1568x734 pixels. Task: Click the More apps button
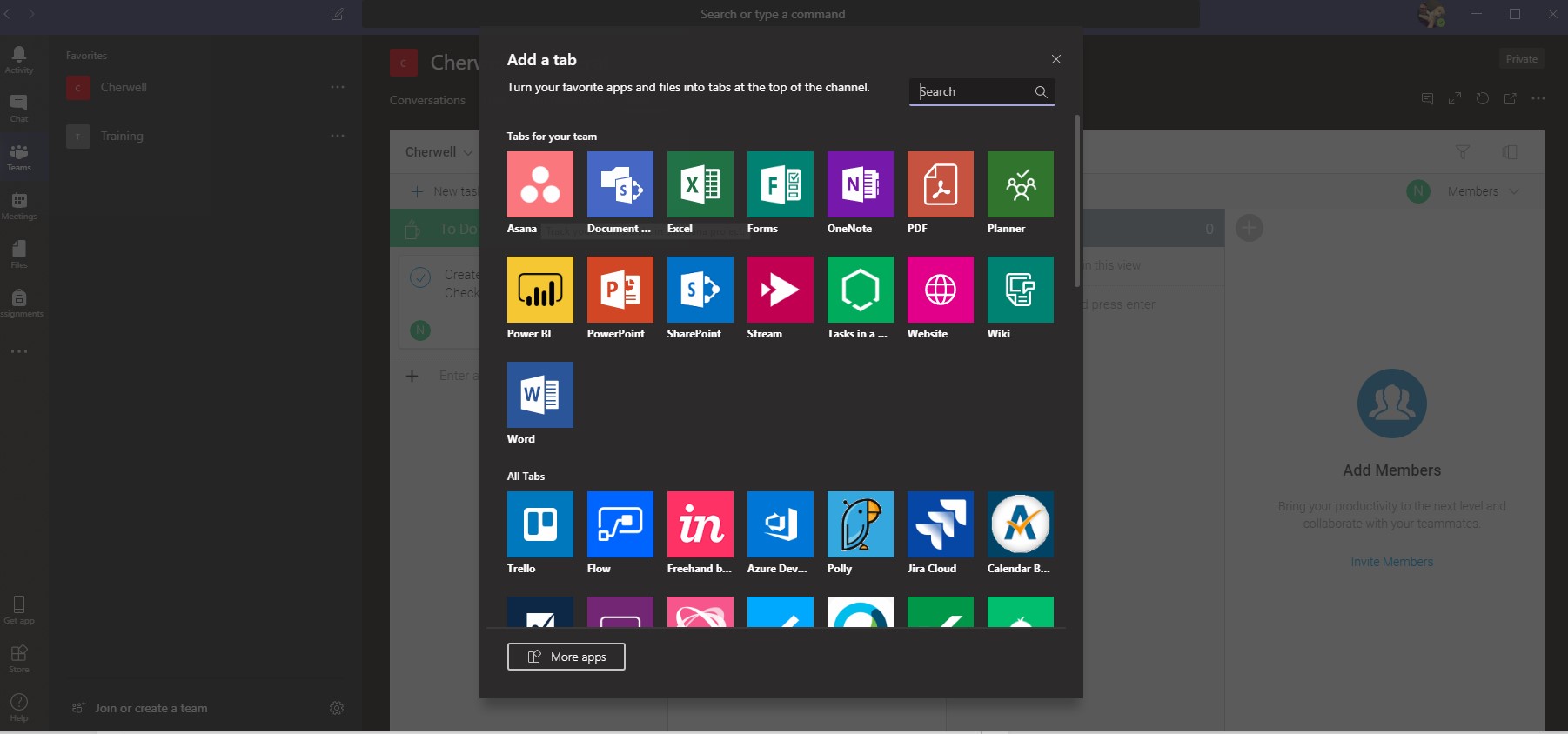click(x=566, y=657)
